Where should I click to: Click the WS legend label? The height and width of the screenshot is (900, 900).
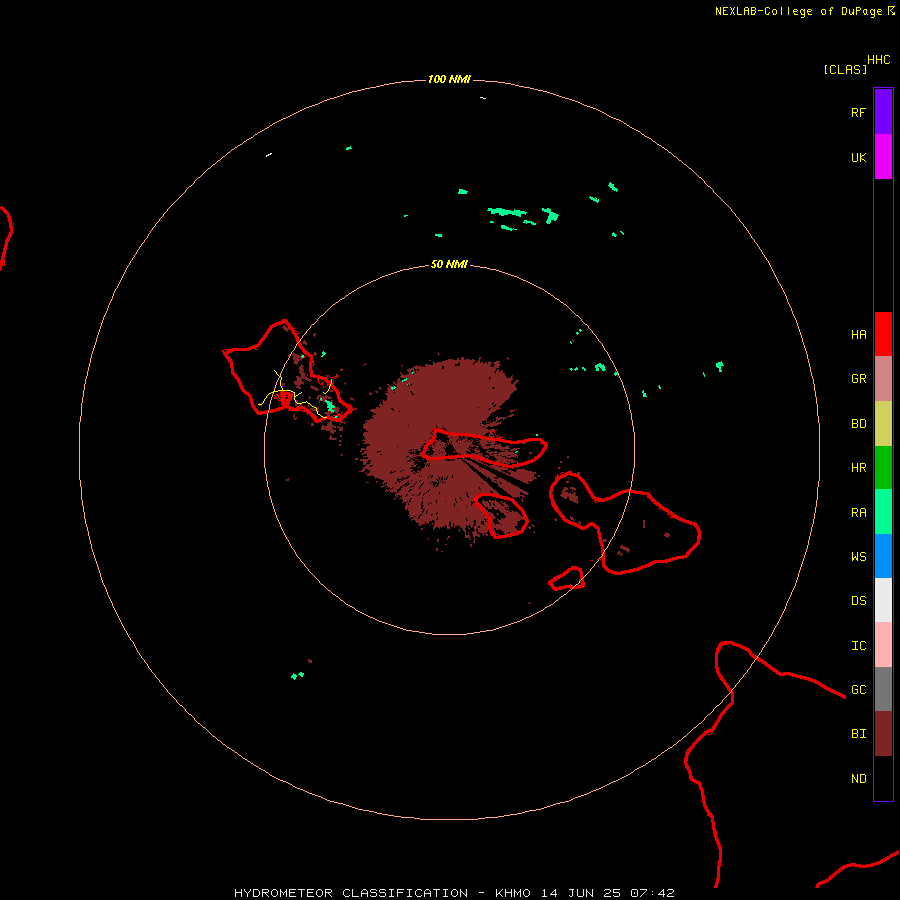[x=858, y=556]
